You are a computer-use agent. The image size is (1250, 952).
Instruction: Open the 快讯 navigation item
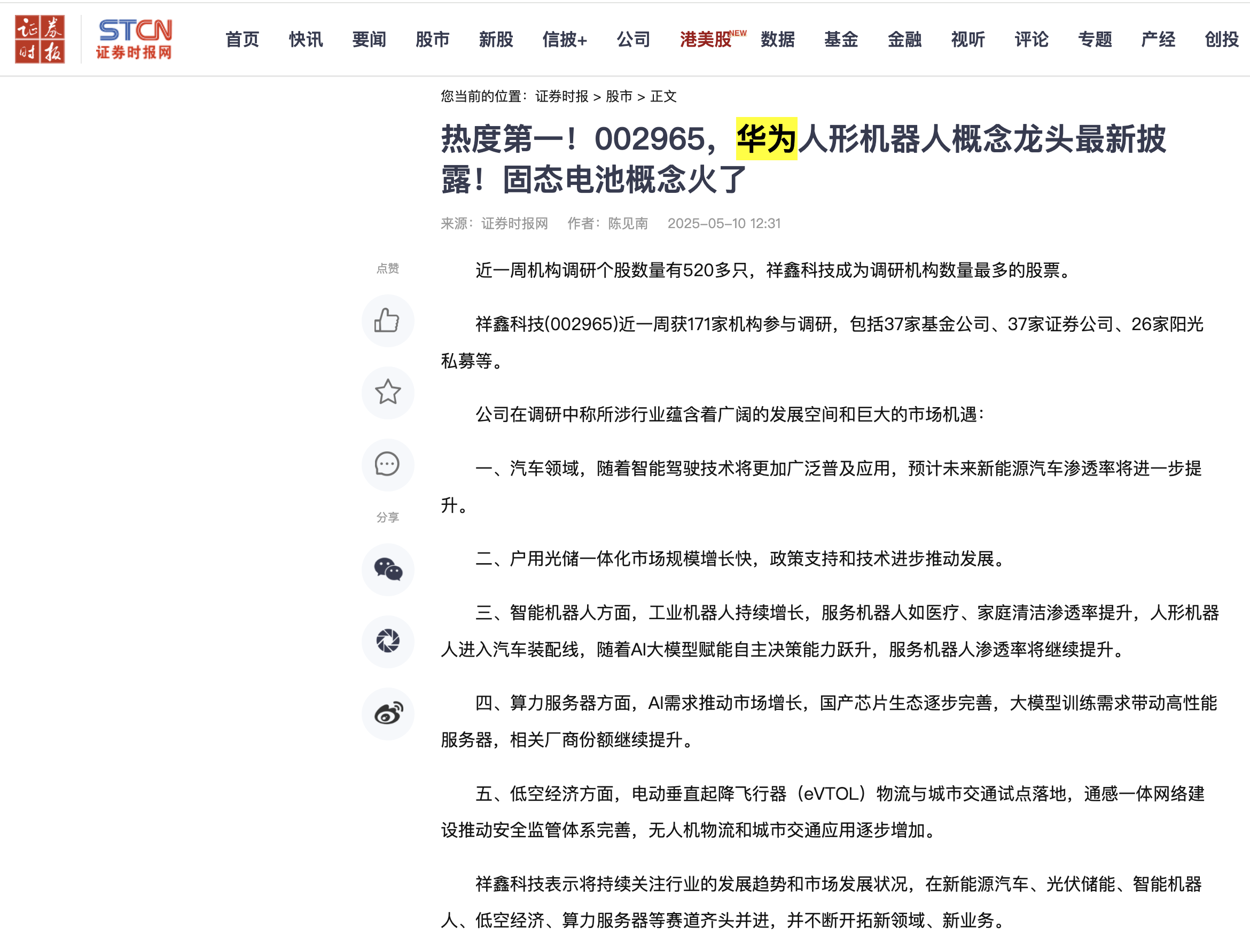pos(306,39)
